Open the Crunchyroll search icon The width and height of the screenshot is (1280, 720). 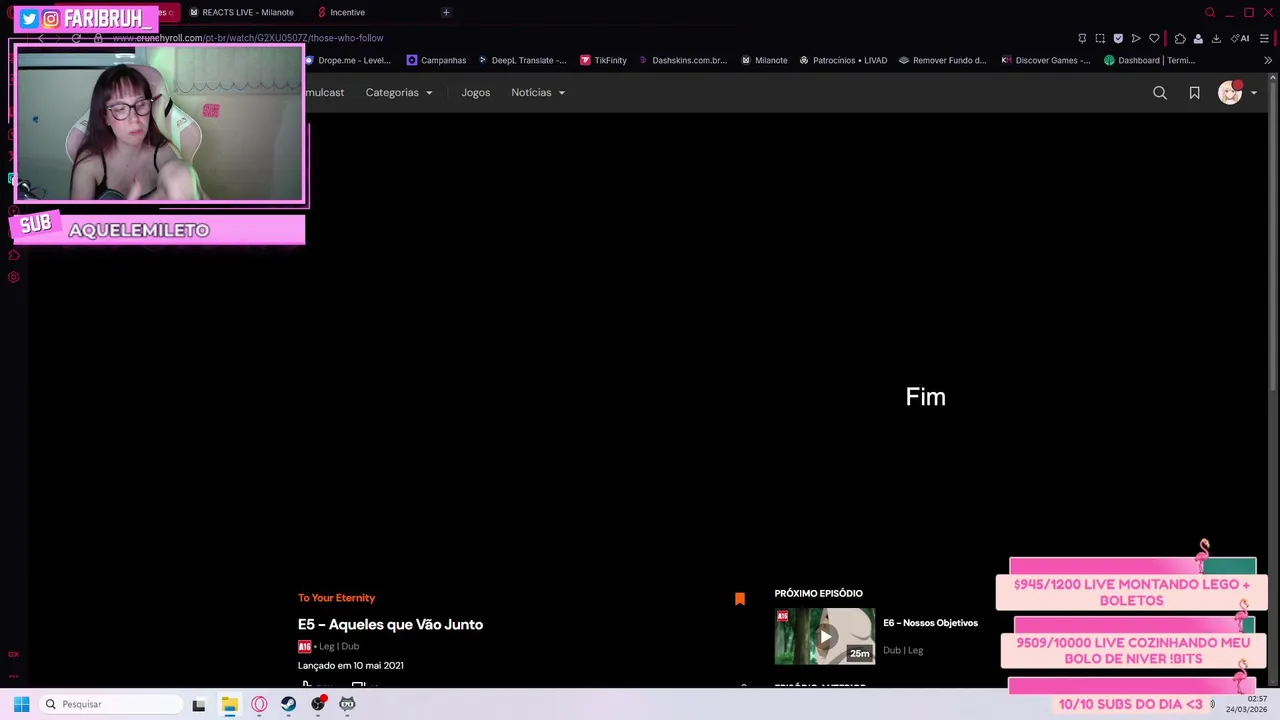click(x=1160, y=93)
